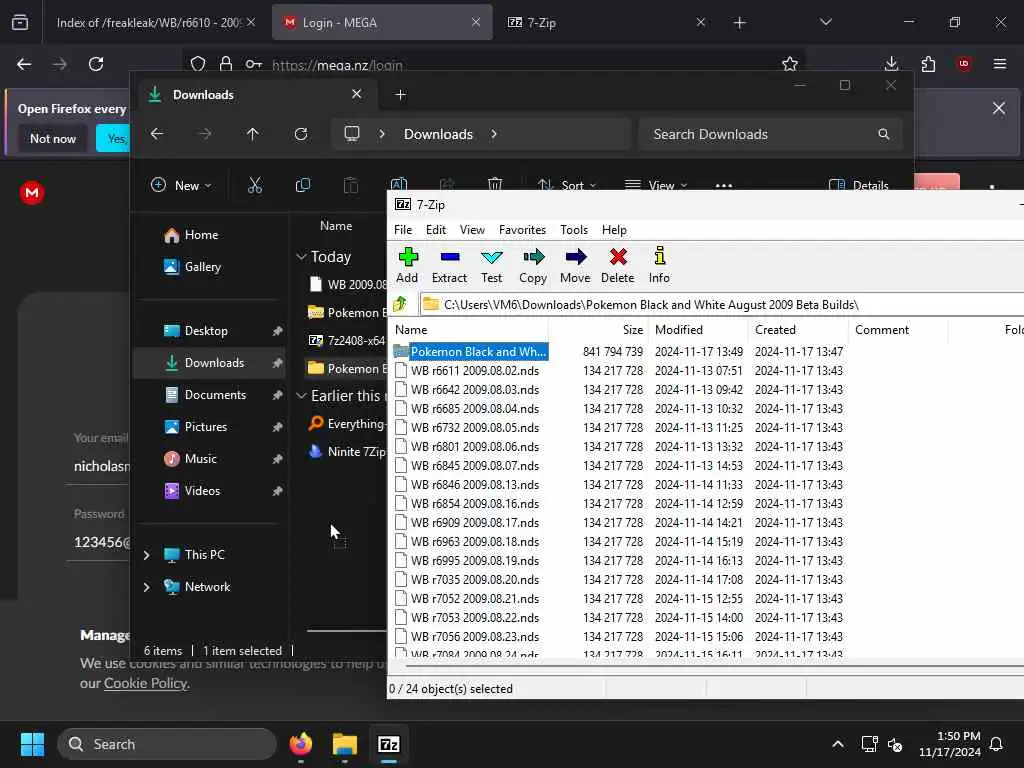The image size is (1024, 768).
Task: Switch to the Index of /freakleak Firefox tab
Action: pyautogui.click(x=150, y=22)
